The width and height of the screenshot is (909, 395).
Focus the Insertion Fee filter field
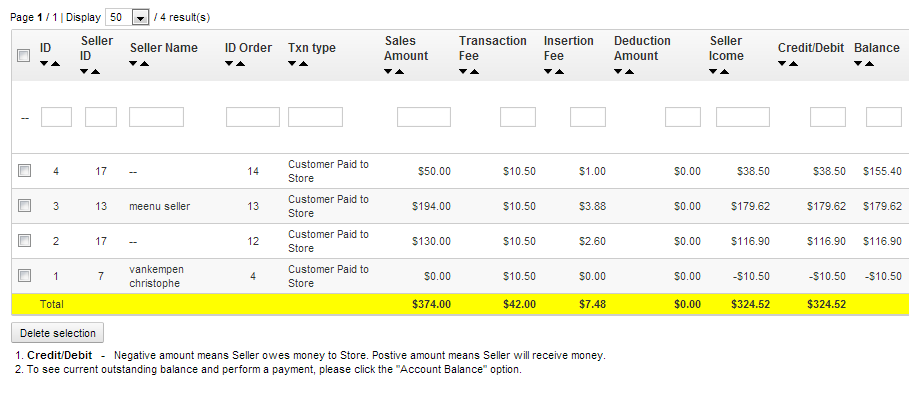pos(588,117)
